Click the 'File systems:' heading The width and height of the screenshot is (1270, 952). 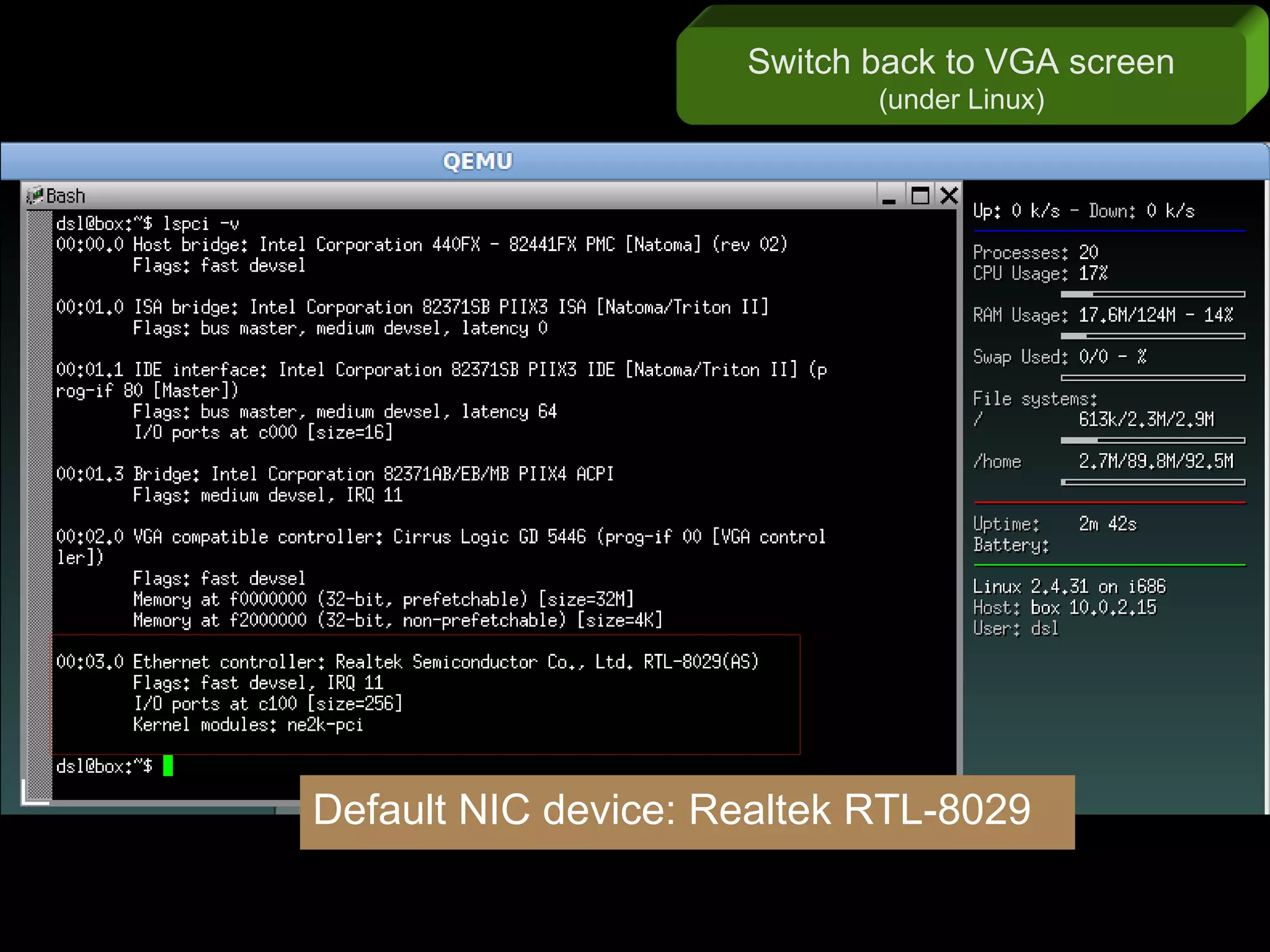tap(1035, 399)
